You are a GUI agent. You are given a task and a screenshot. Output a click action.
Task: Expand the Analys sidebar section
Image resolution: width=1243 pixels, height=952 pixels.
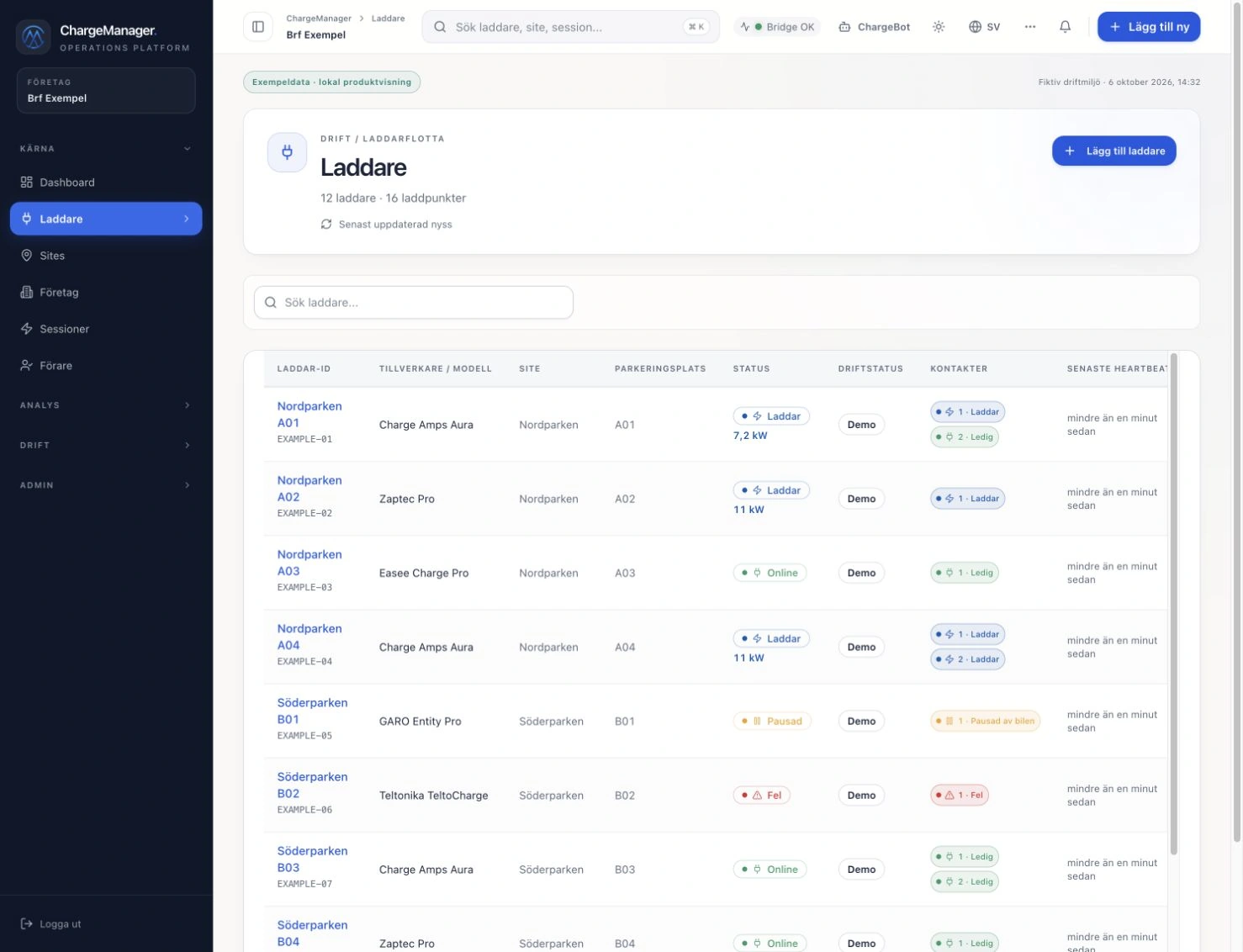pos(106,405)
